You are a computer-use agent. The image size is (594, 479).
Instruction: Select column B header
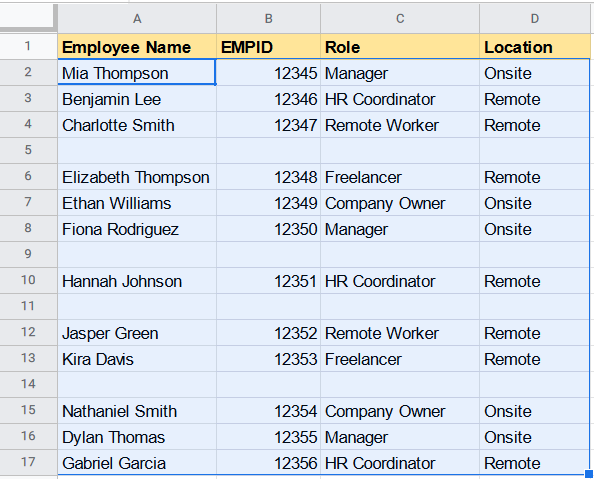pyautogui.click(x=269, y=18)
